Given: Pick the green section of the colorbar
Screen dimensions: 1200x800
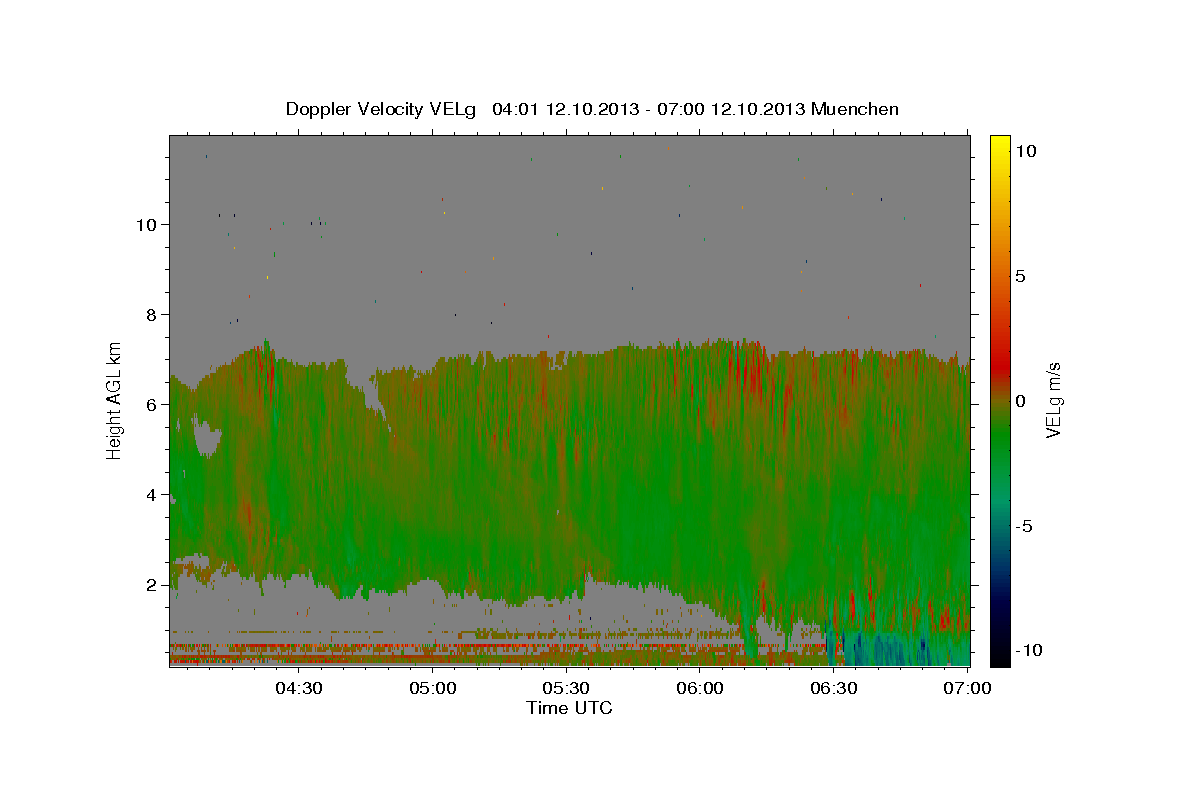Looking at the screenshot, I should (1000, 440).
